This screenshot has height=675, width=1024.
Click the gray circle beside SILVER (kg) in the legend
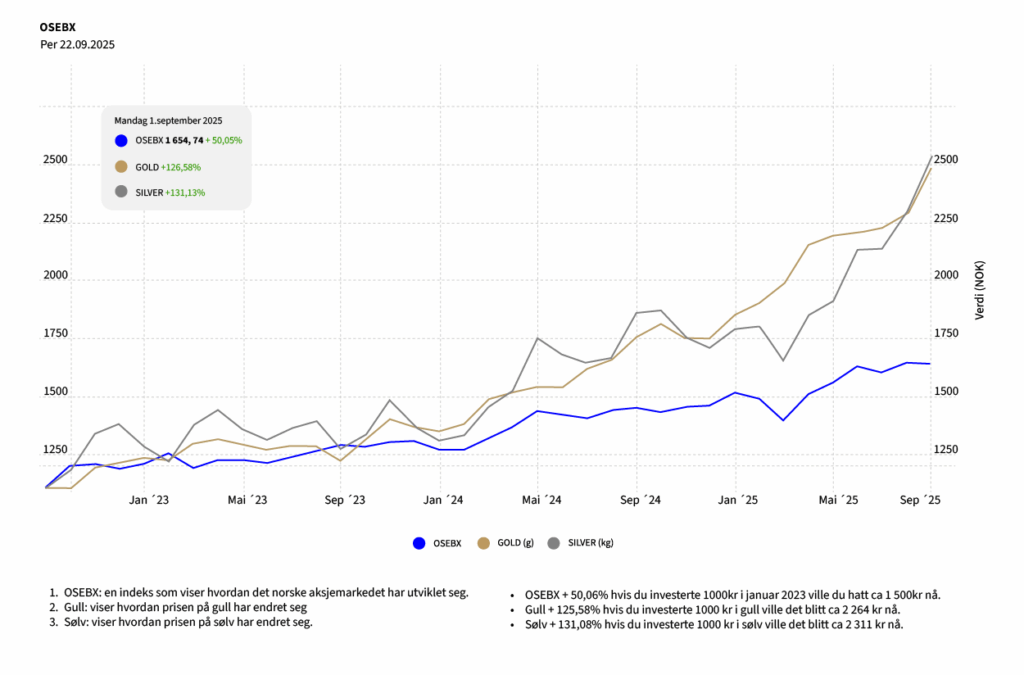[555, 543]
